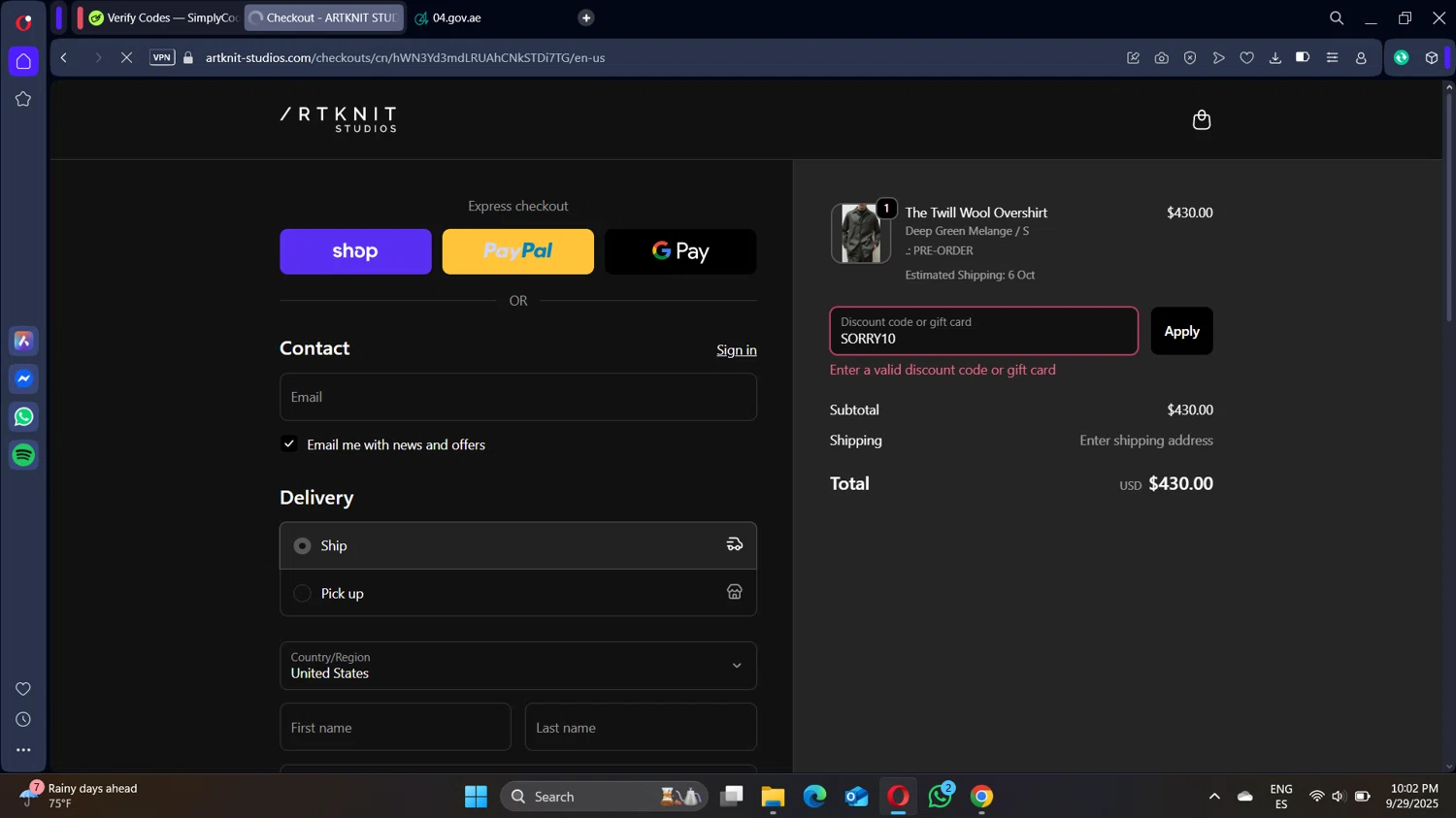Select the Ship delivery option
The width and height of the screenshot is (1456, 818).
[x=303, y=546]
